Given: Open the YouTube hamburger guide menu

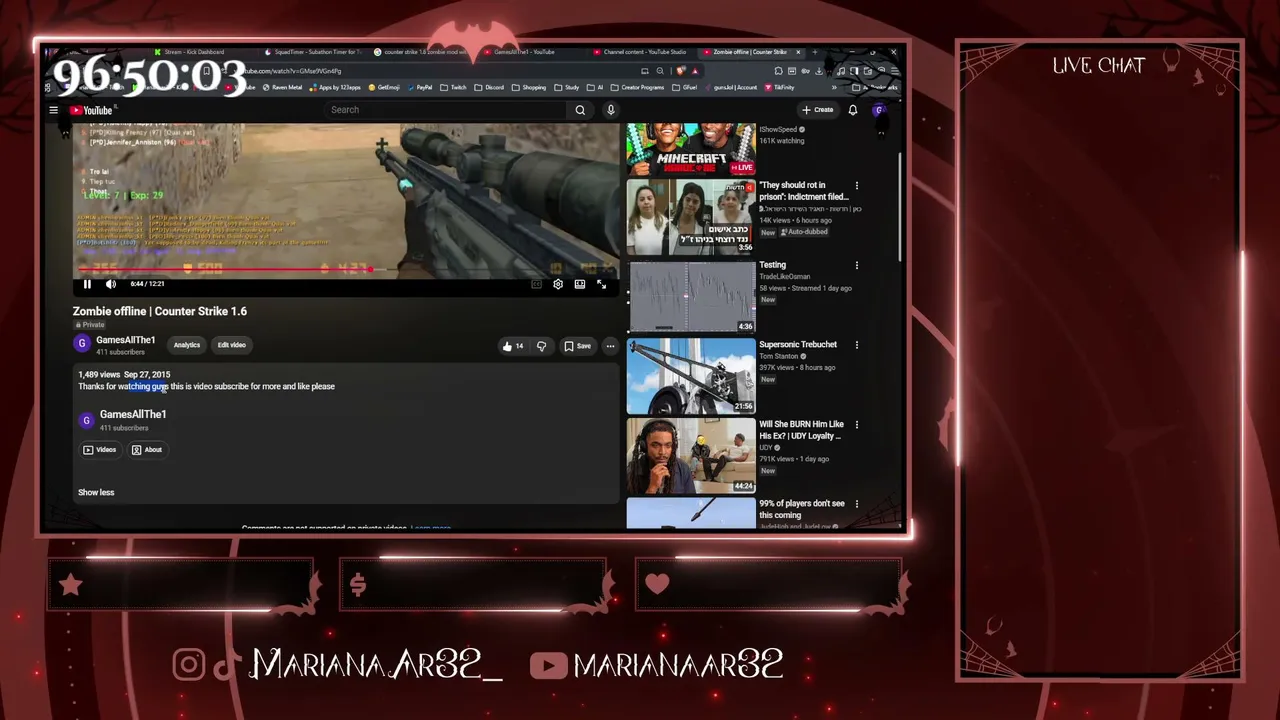Looking at the screenshot, I should point(54,110).
